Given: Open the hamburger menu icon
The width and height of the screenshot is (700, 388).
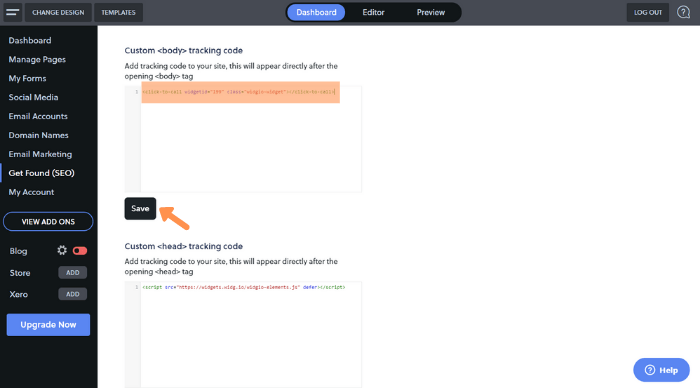Looking at the screenshot, I should [12, 12].
